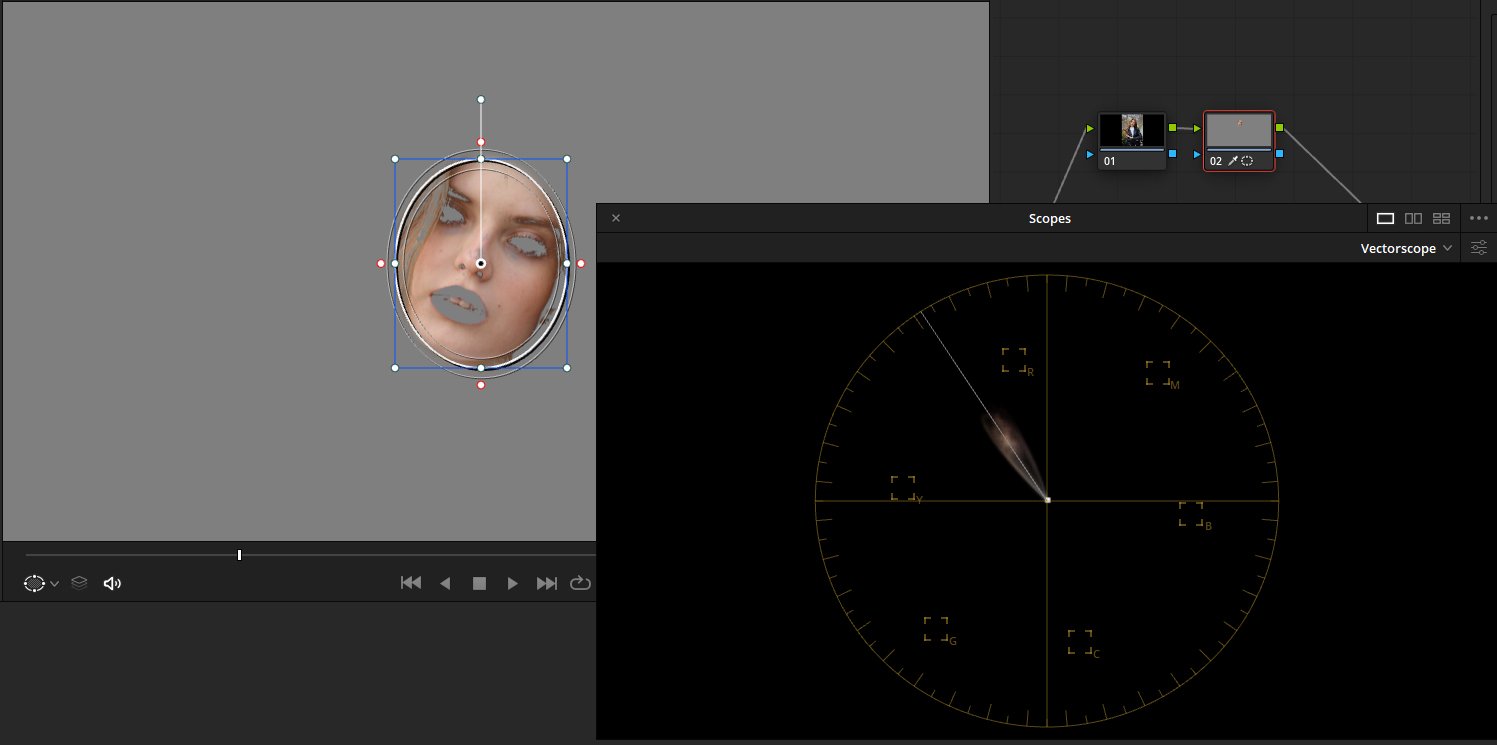Close the Scopes panel
Screen dimensions: 1497x745
(616, 218)
